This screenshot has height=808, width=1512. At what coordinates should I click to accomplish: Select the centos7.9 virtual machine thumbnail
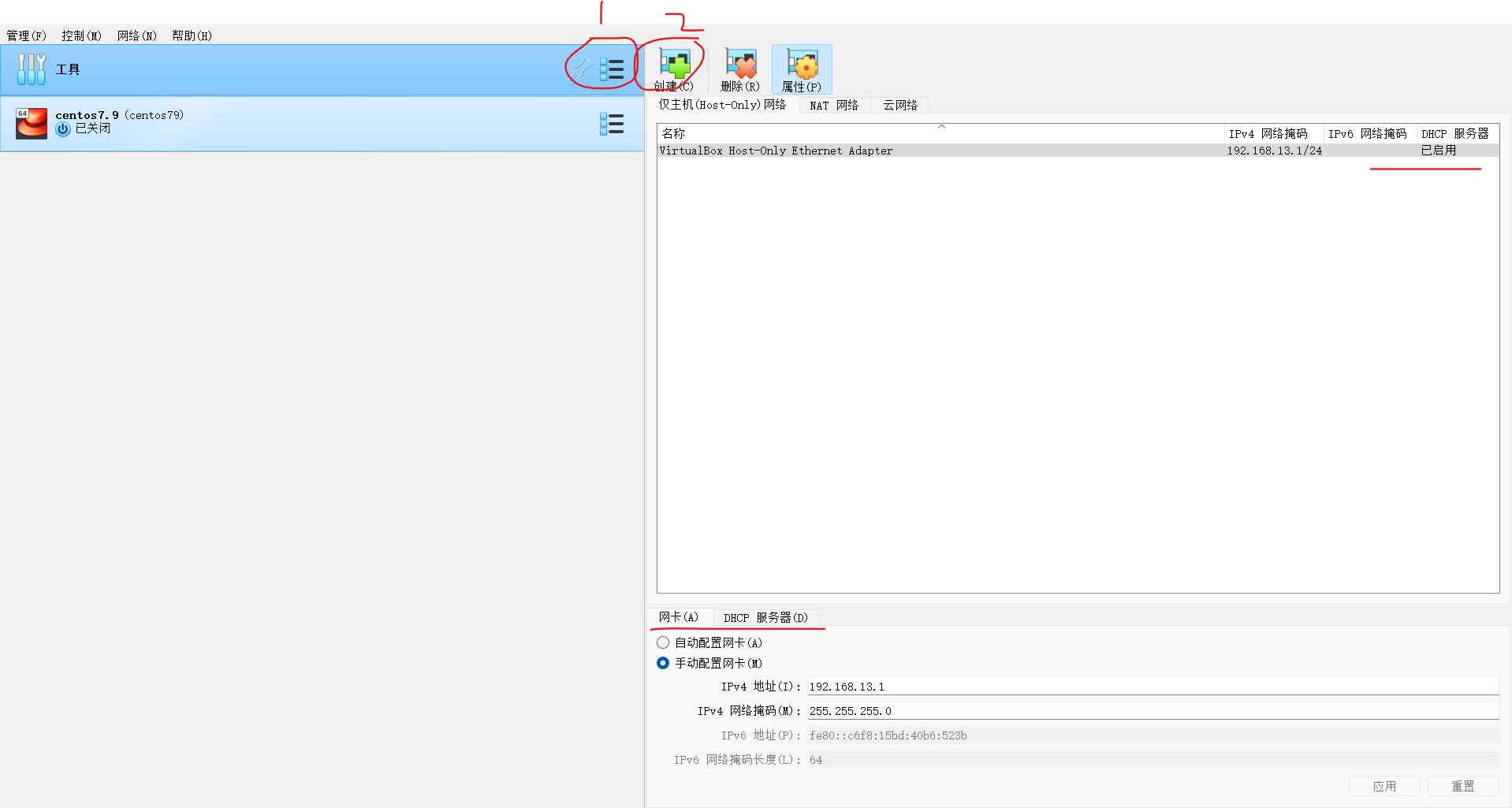pos(32,123)
